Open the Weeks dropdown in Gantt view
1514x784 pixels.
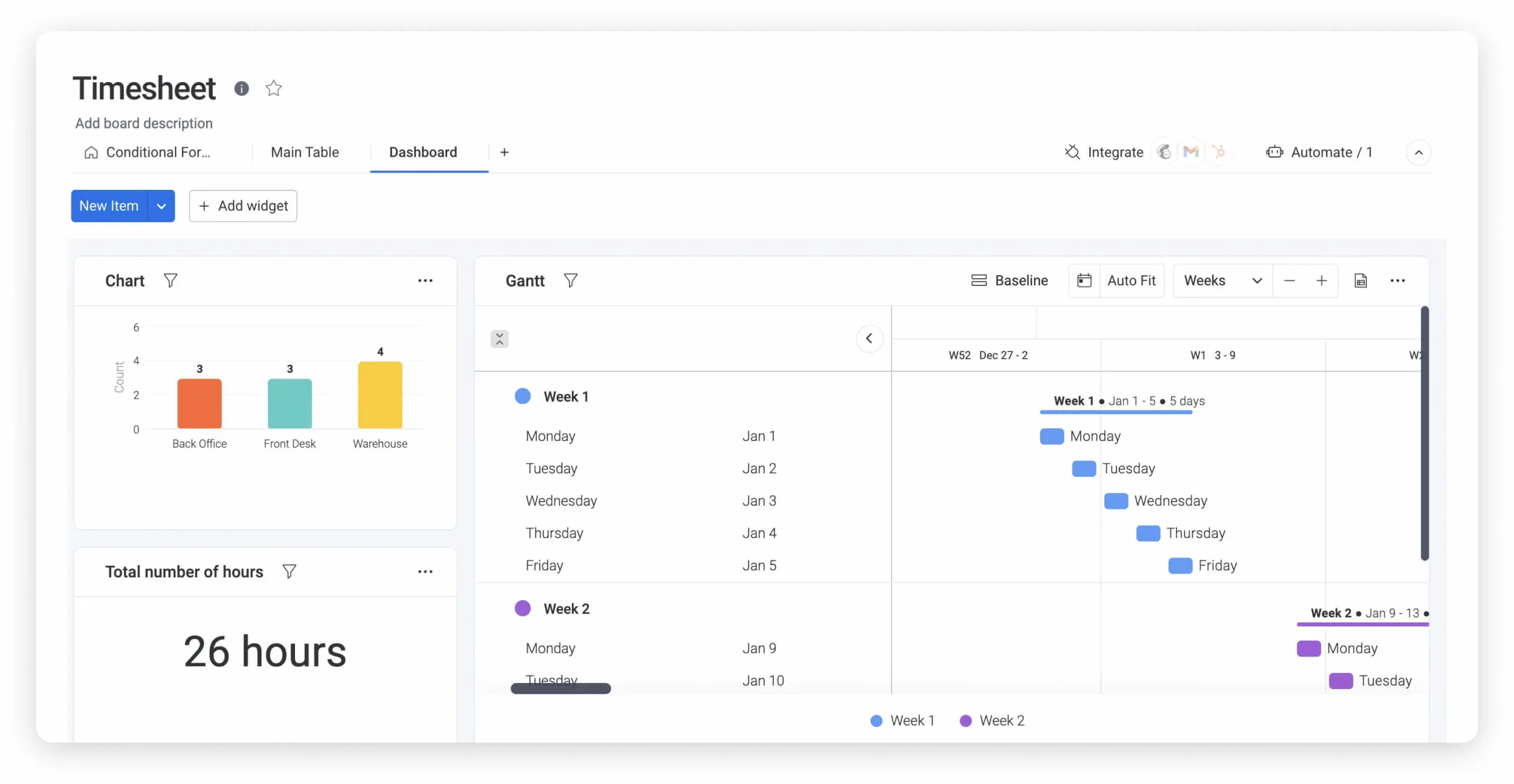click(1220, 280)
